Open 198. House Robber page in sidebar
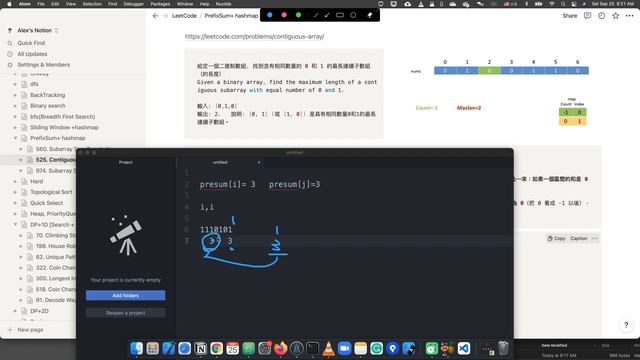Image resolution: width=640 pixels, height=360 pixels. [x=56, y=246]
